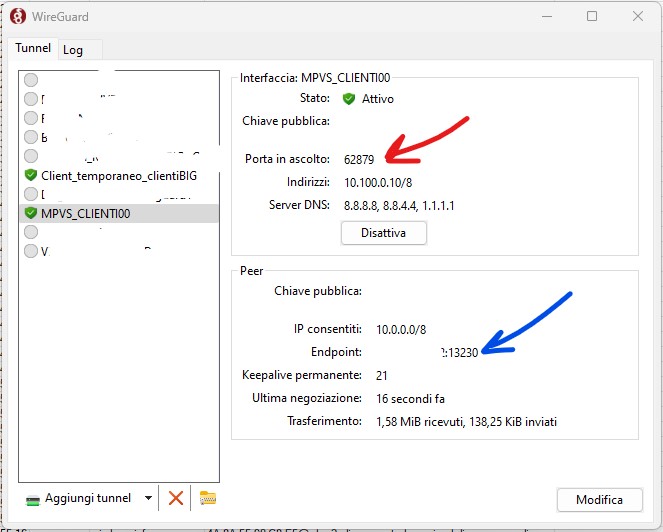This screenshot has width=663, height=532.
Task: Click green shield next to MPVS_CLIENTI00 in list
Action: [31, 212]
